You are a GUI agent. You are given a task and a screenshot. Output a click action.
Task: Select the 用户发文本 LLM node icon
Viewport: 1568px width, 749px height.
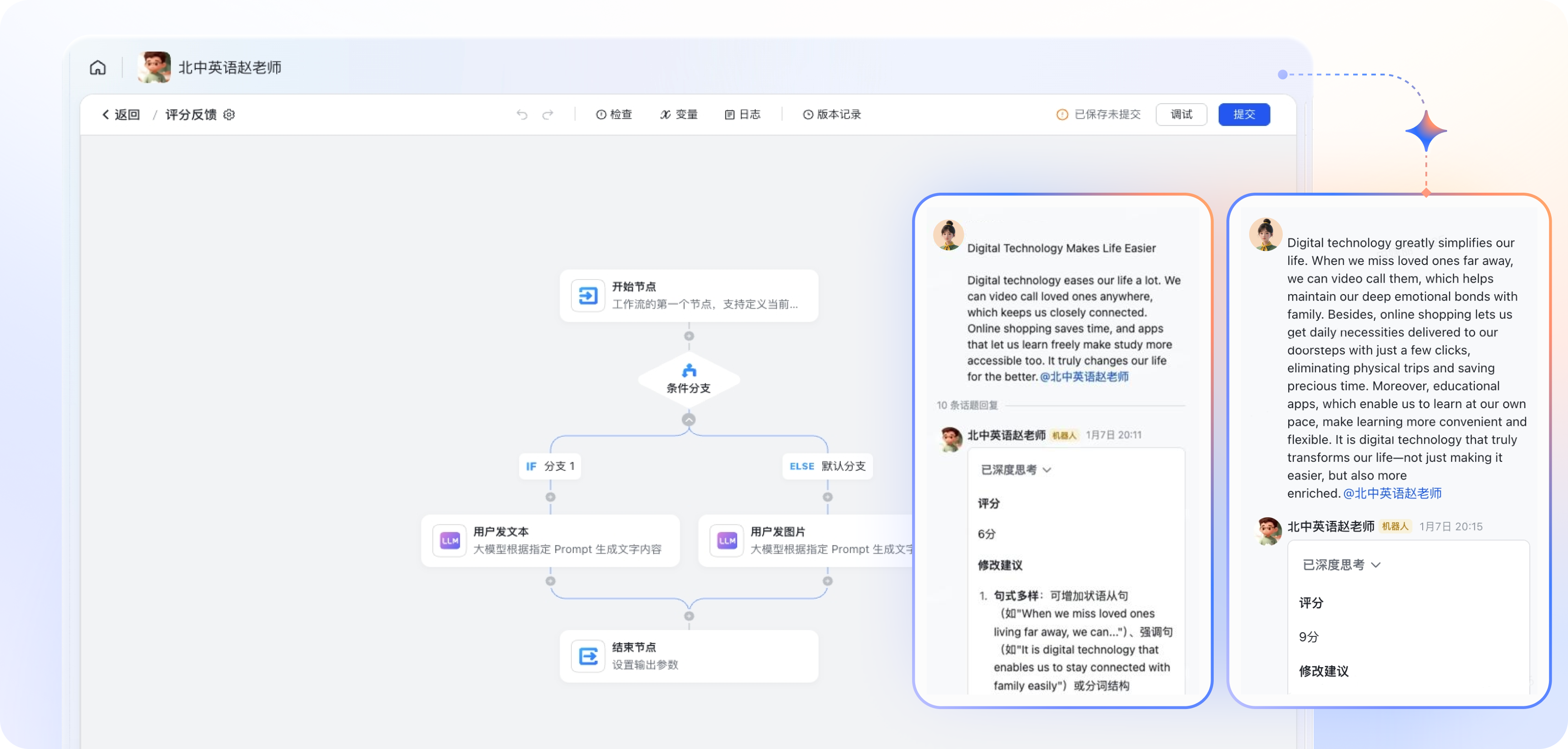tap(449, 541)
